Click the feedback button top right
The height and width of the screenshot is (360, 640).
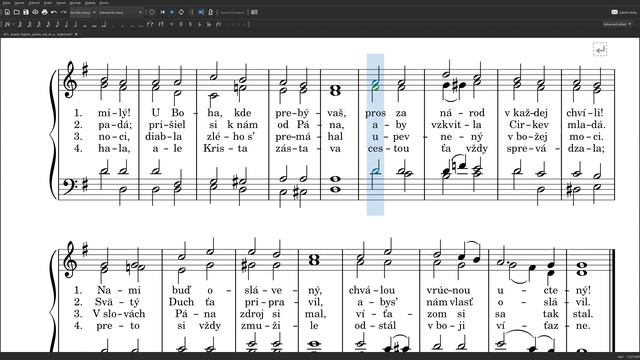(x=624, y=12)
